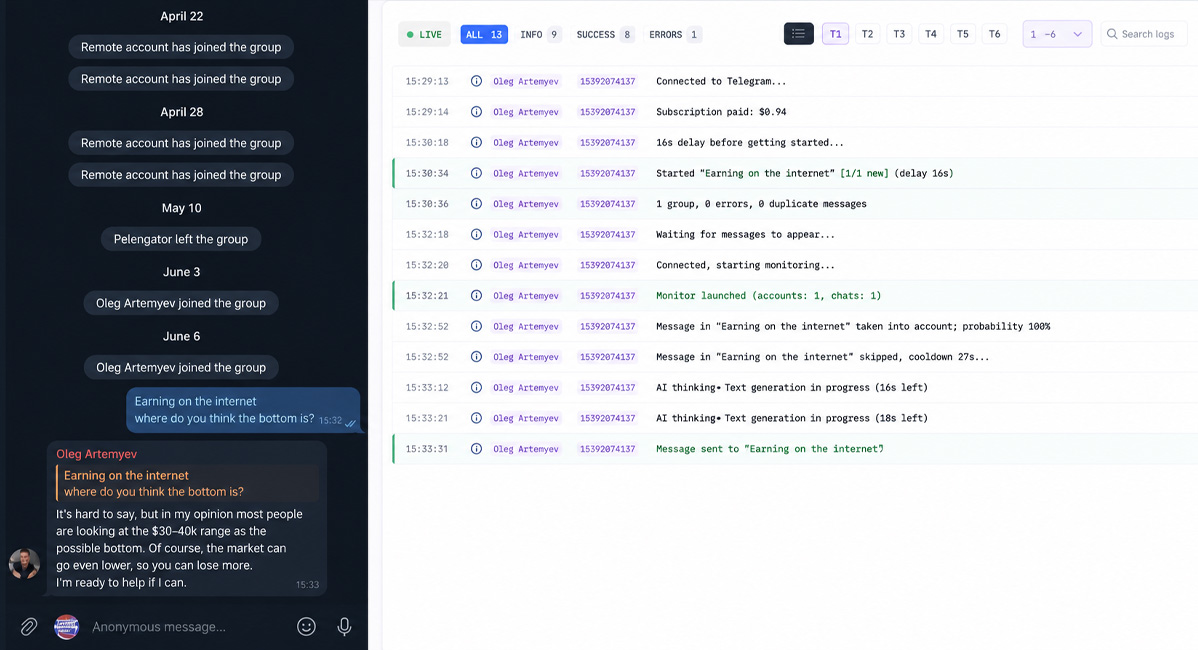
Task: Click log text '1 group, 0 errors, 0 duplicate messages'
Action: pyautogui.click(x=761, y=204)
